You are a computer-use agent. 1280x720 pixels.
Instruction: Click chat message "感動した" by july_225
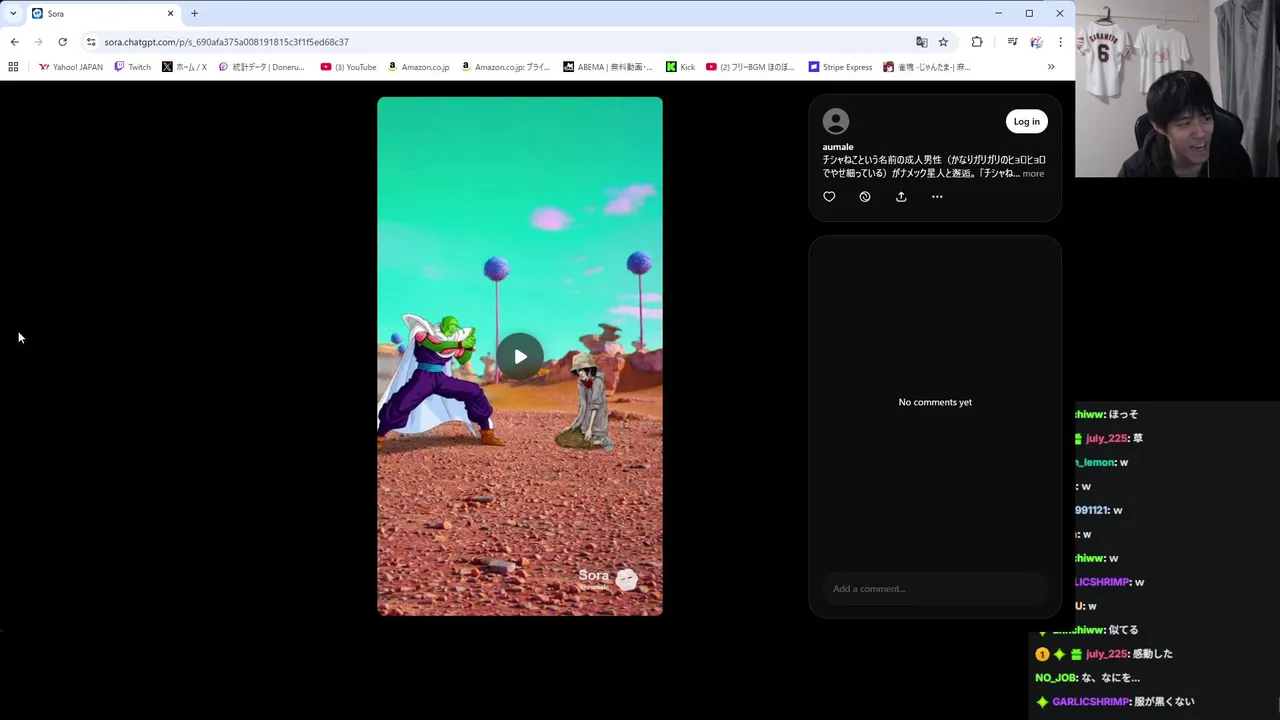click(x=1154, y=654)
